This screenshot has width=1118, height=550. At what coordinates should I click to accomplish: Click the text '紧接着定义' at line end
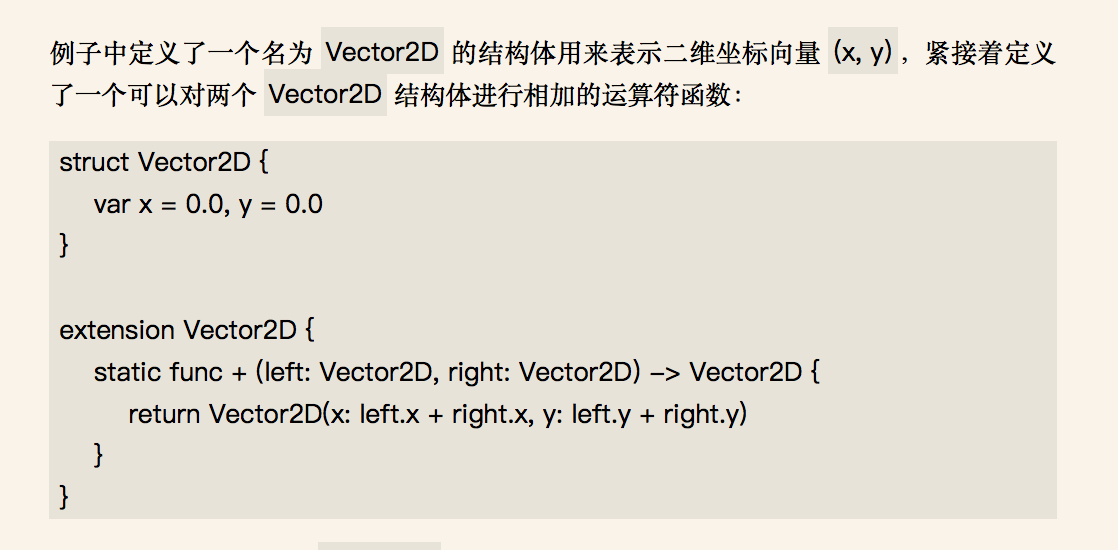(990, 52)
